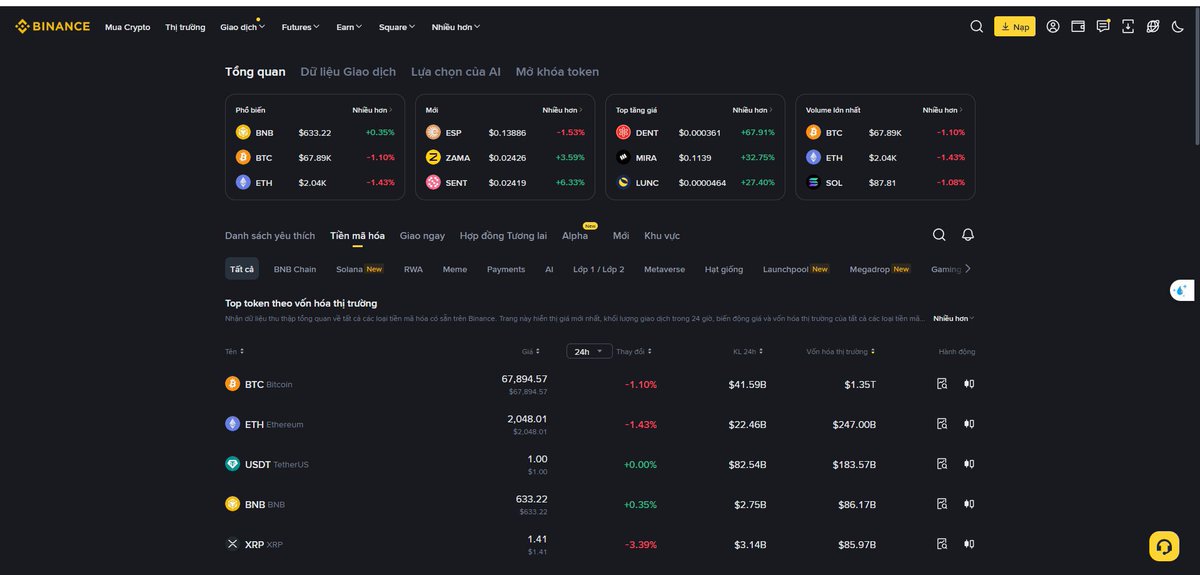Screen dimensions: 1200x575
Task: Open the detail icon in XRP row
Action: pos(942,544)
